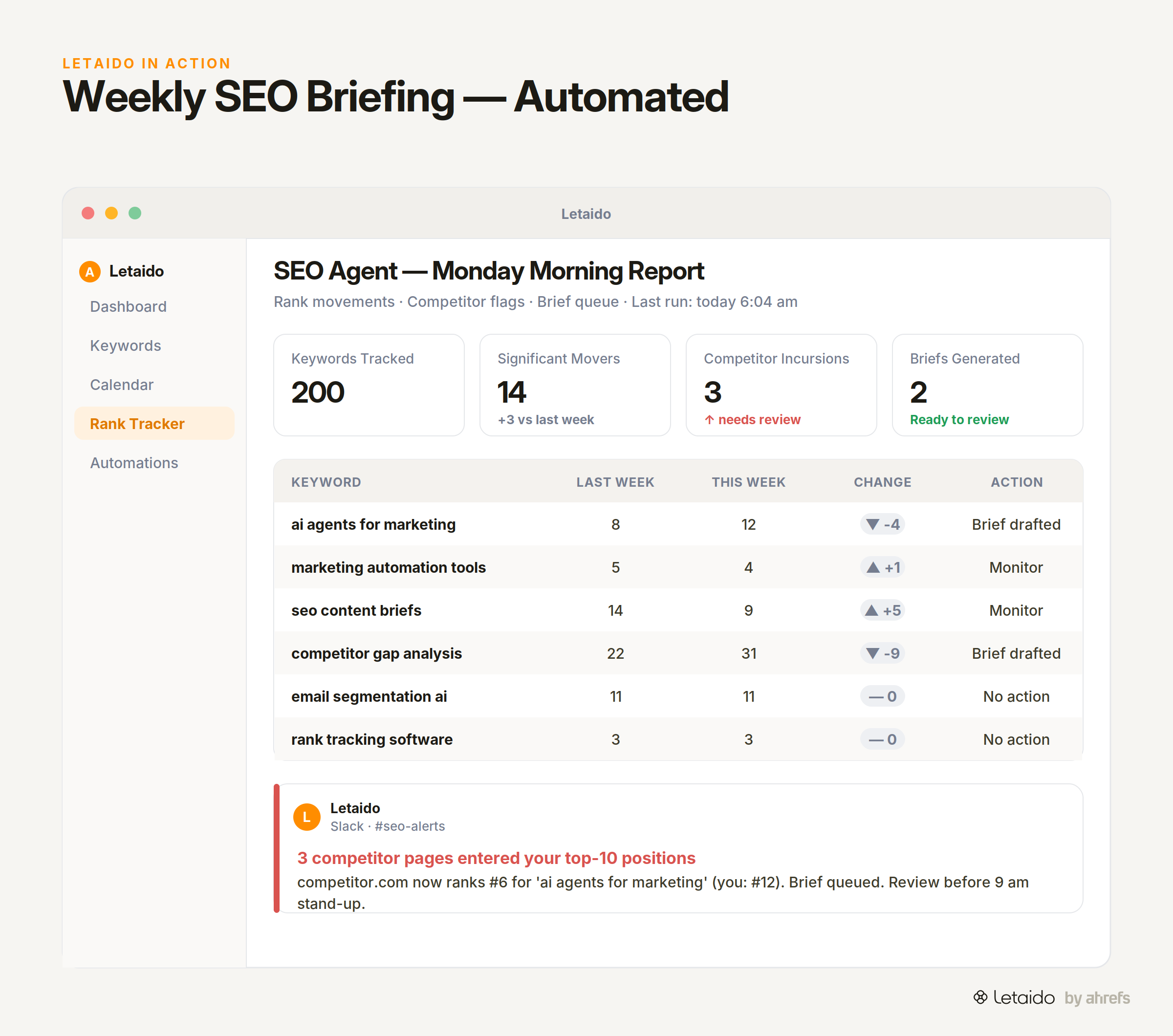The width and height of the screenshot is (1173, 1036).
Task: Click the red close window dot
Action: [x=88, y=214]
